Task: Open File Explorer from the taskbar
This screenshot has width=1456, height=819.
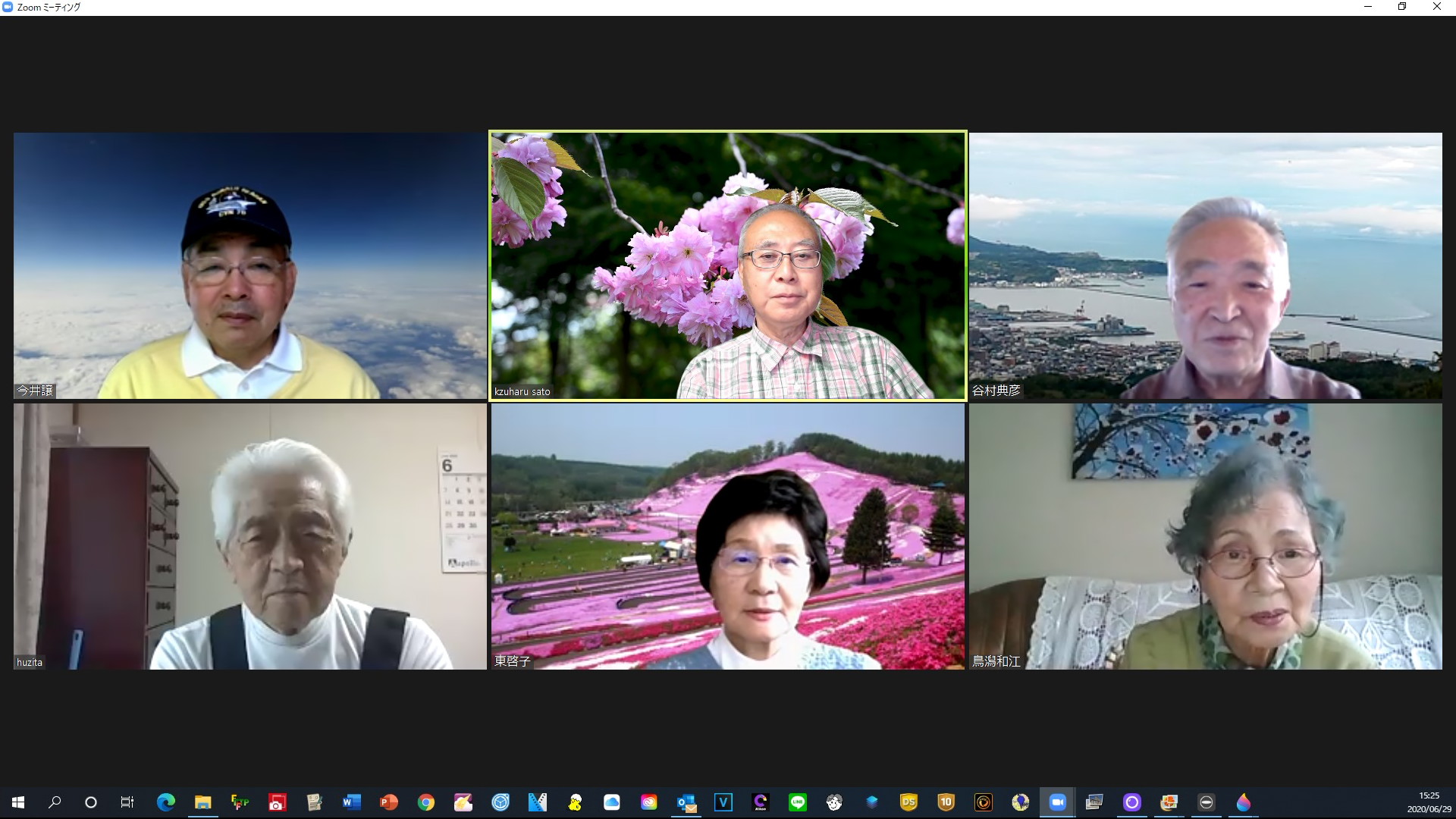Action: pyautogui.click(x=202, y=802)
